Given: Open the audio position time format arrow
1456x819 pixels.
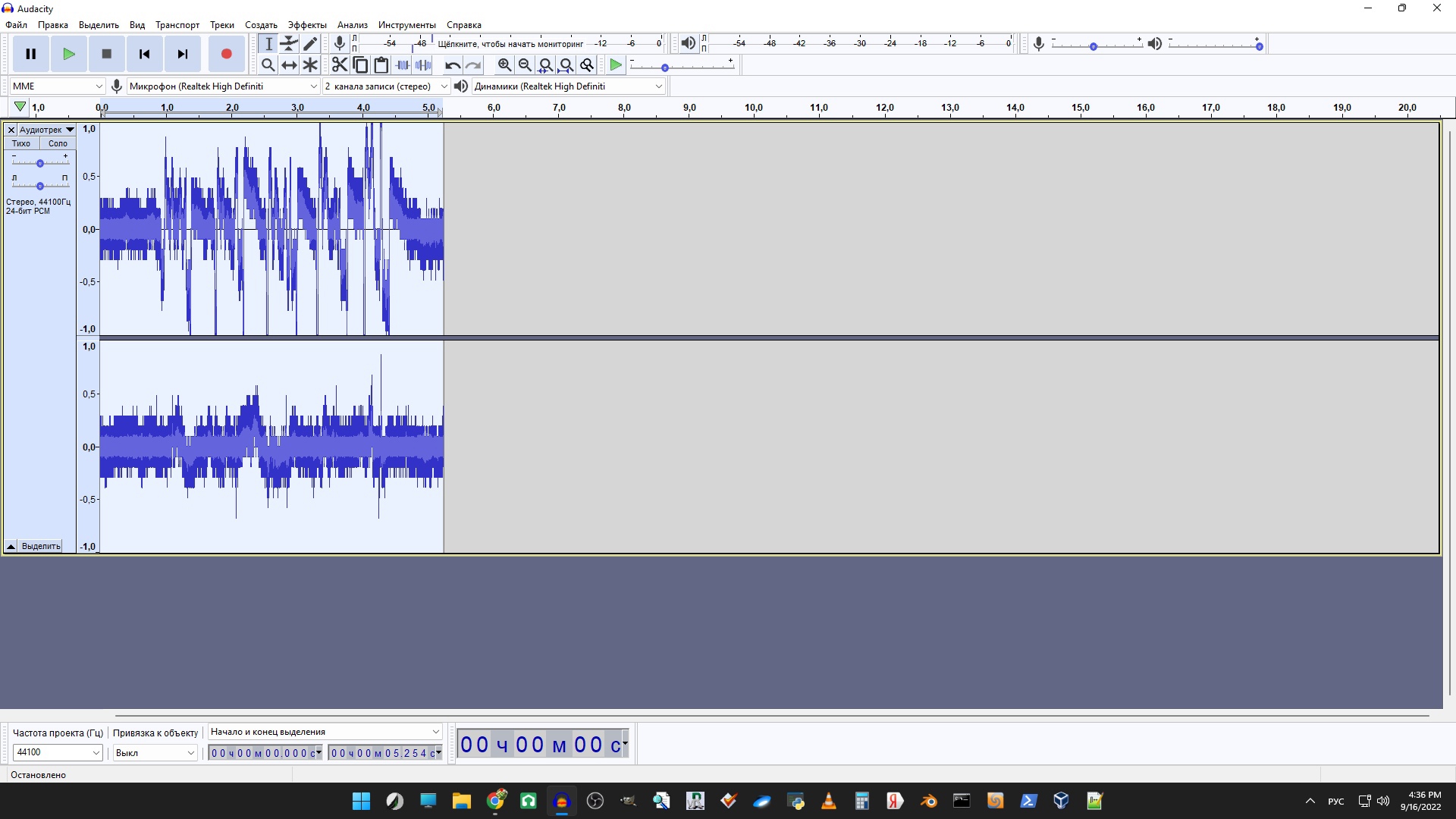Looking at the screenshot, I should click(x=625, y=744).
